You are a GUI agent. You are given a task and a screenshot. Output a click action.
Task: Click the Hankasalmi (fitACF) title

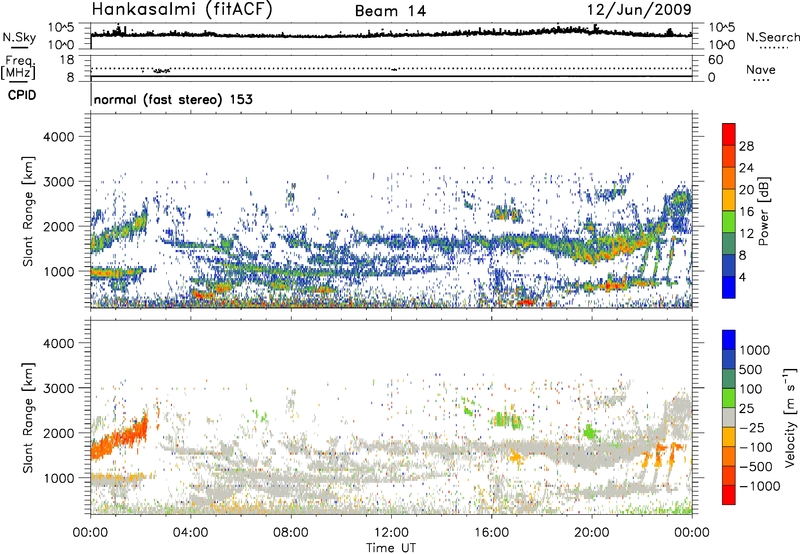pos(182,9)
